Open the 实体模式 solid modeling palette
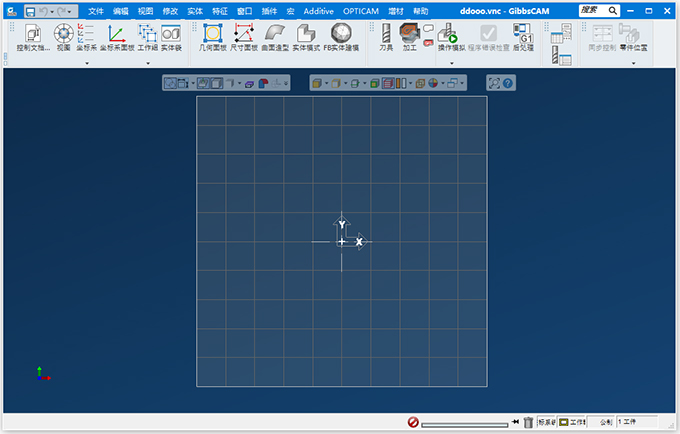 point(306,38)
